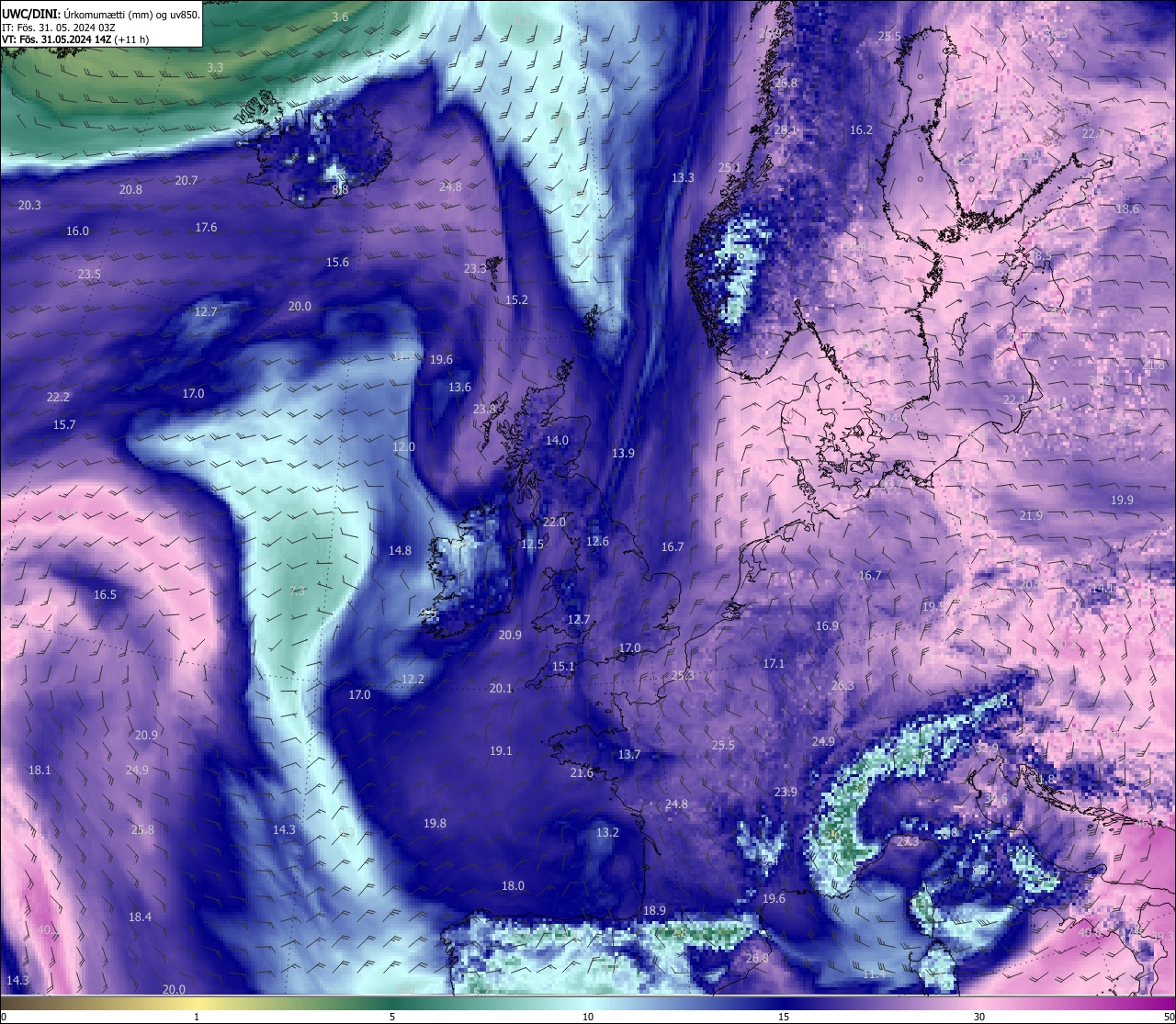Click the 13.3 value west of Norway
This screenshot has height=1024, width=1176.
[683, 177]
